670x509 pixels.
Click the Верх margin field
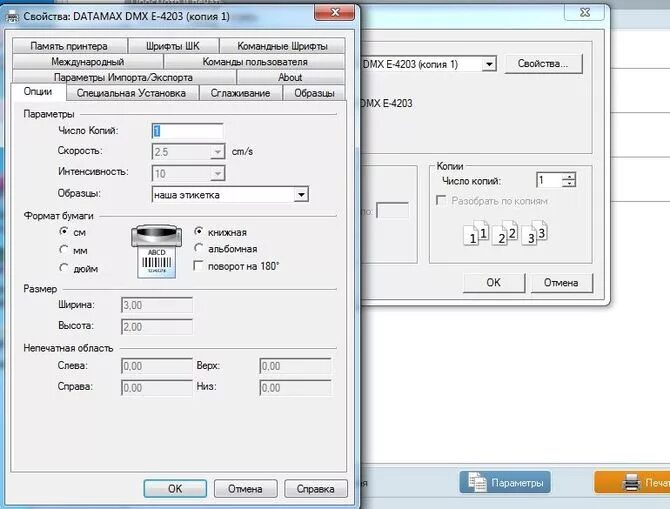click(x=295, y=366)
